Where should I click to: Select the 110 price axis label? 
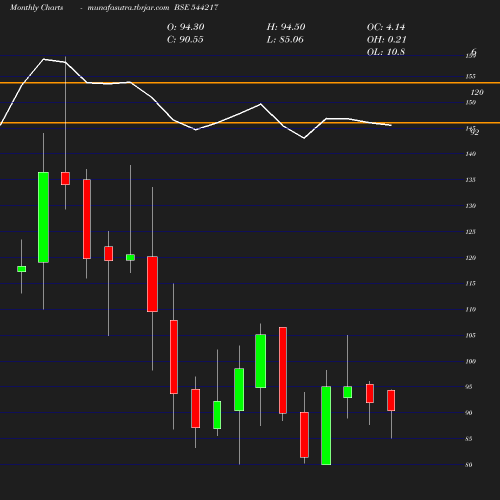470,310
